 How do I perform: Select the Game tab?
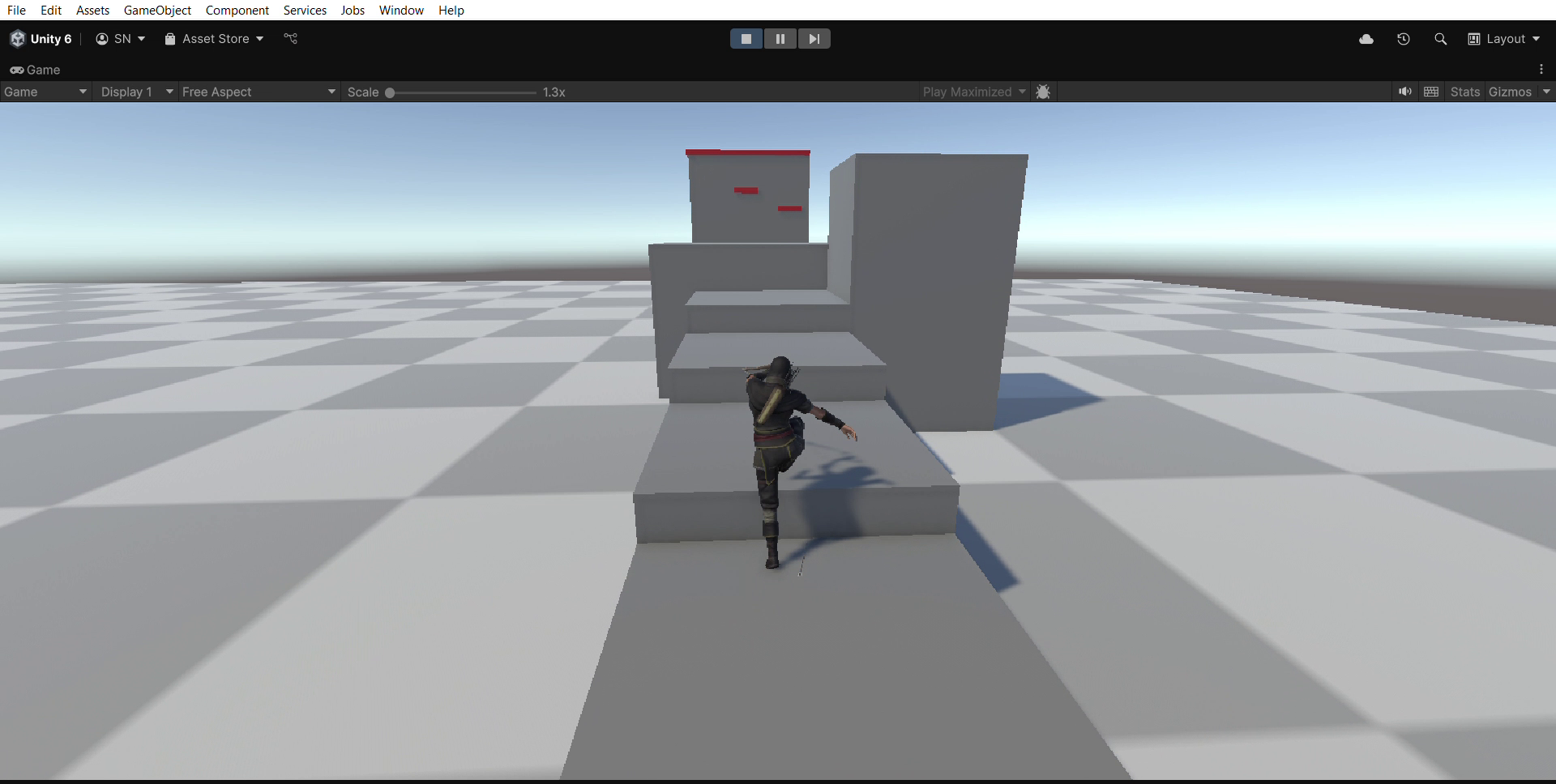35,70
